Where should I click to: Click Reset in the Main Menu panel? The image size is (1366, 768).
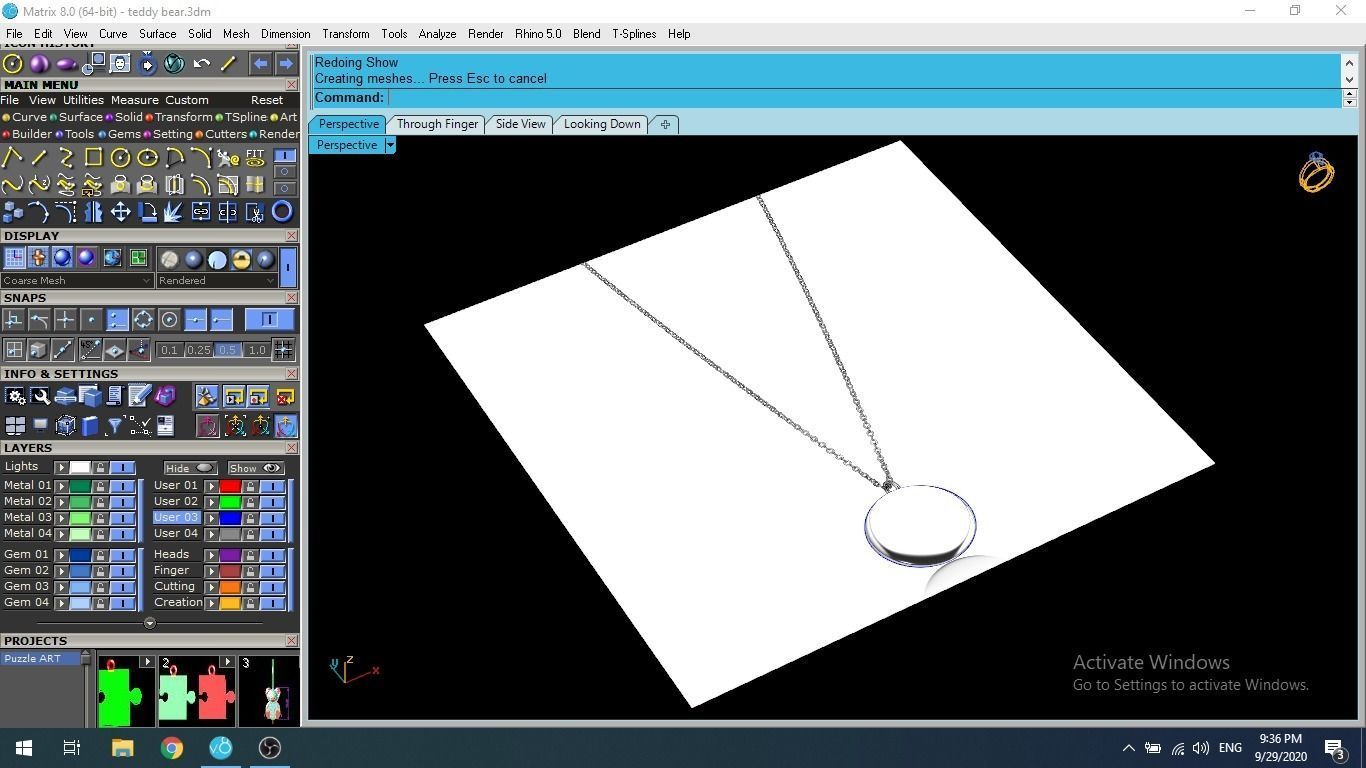(267, 100)
